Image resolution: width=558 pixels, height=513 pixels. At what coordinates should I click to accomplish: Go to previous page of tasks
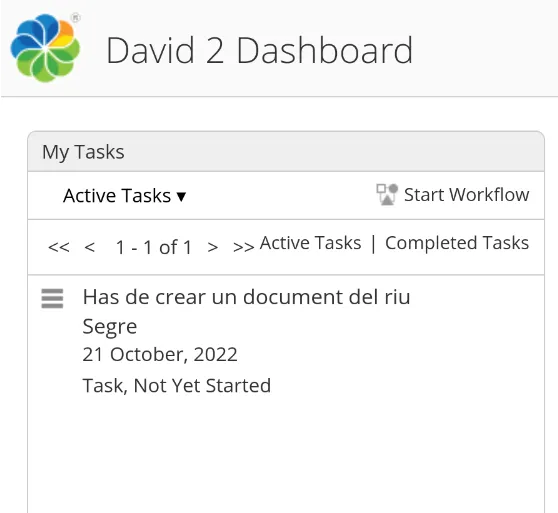[x=90, y=247]
